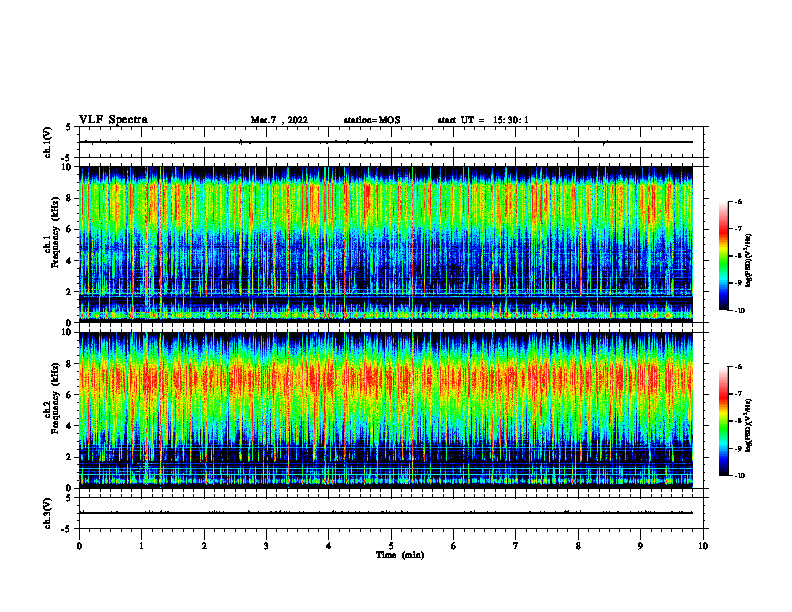
Task: Click the '-10' label on ch.2 color scale
Action: [739, 476]
